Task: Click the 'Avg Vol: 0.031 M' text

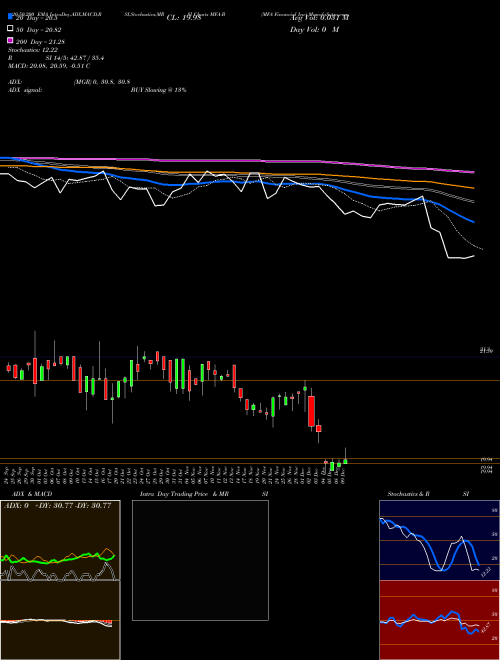Action: (x=319, y=18)
